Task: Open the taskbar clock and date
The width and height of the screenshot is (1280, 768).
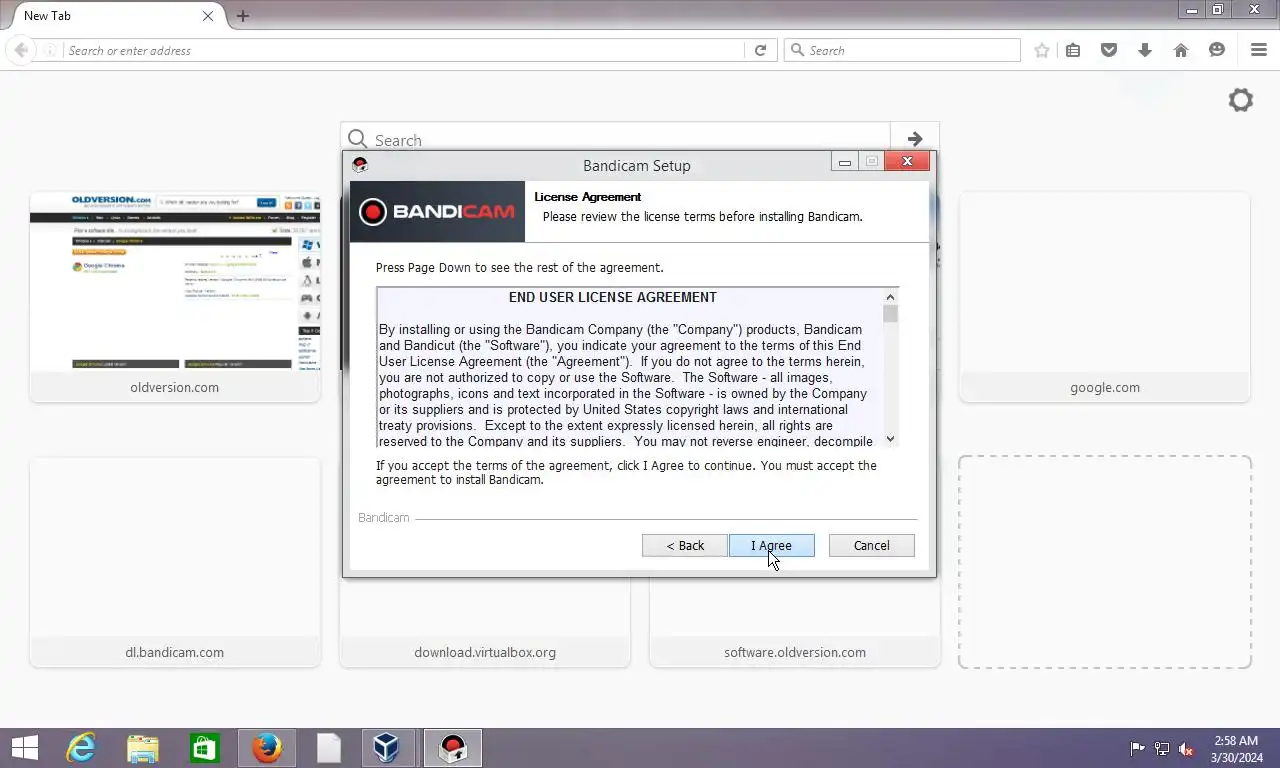Action: tap(1236, 749)
